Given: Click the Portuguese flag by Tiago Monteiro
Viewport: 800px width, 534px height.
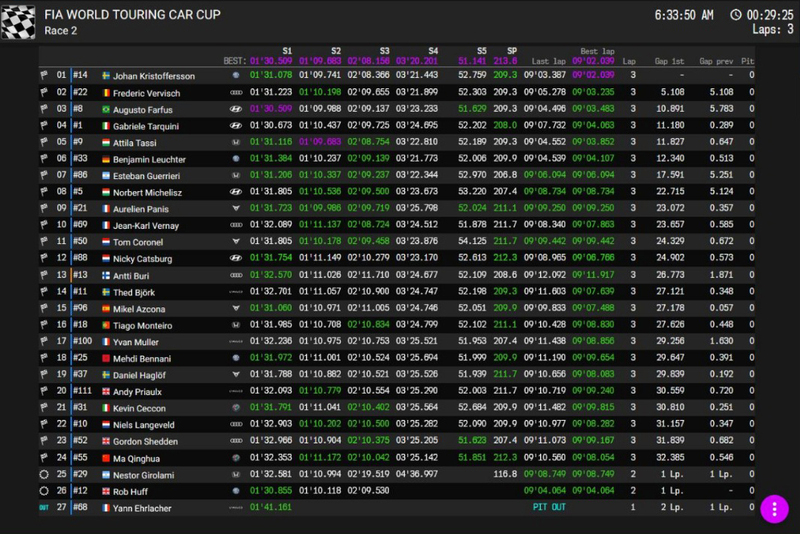Looking at the screenshot, I should [x=106, y=325].
